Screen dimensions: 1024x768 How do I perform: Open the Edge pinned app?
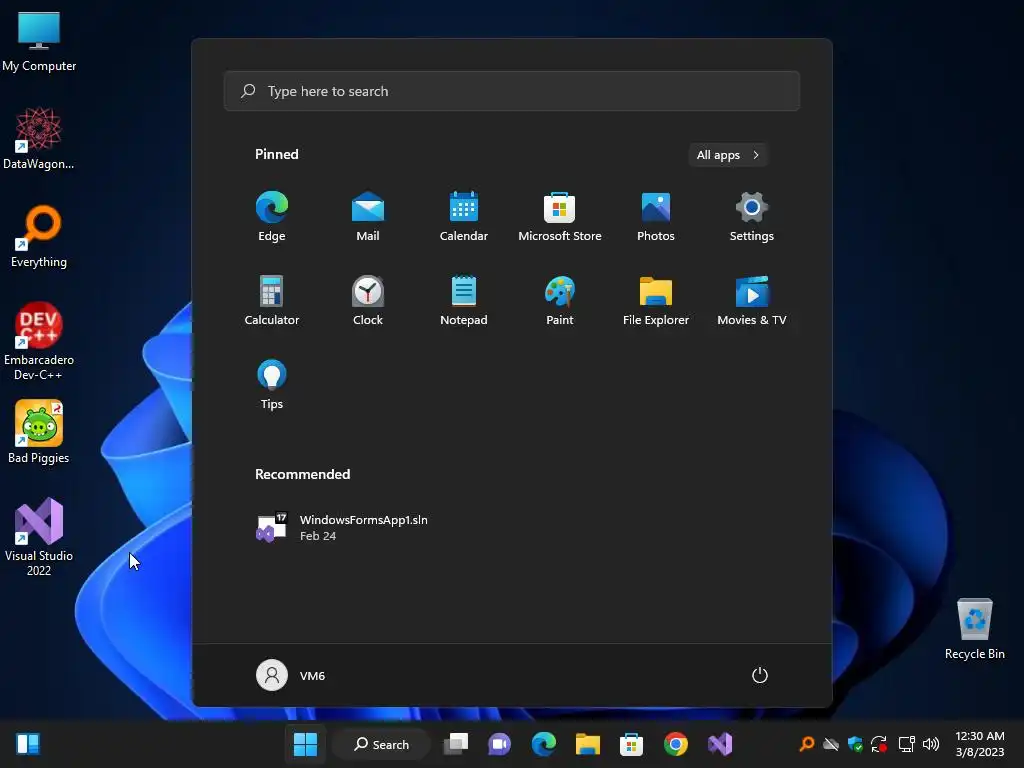point(272,216)
